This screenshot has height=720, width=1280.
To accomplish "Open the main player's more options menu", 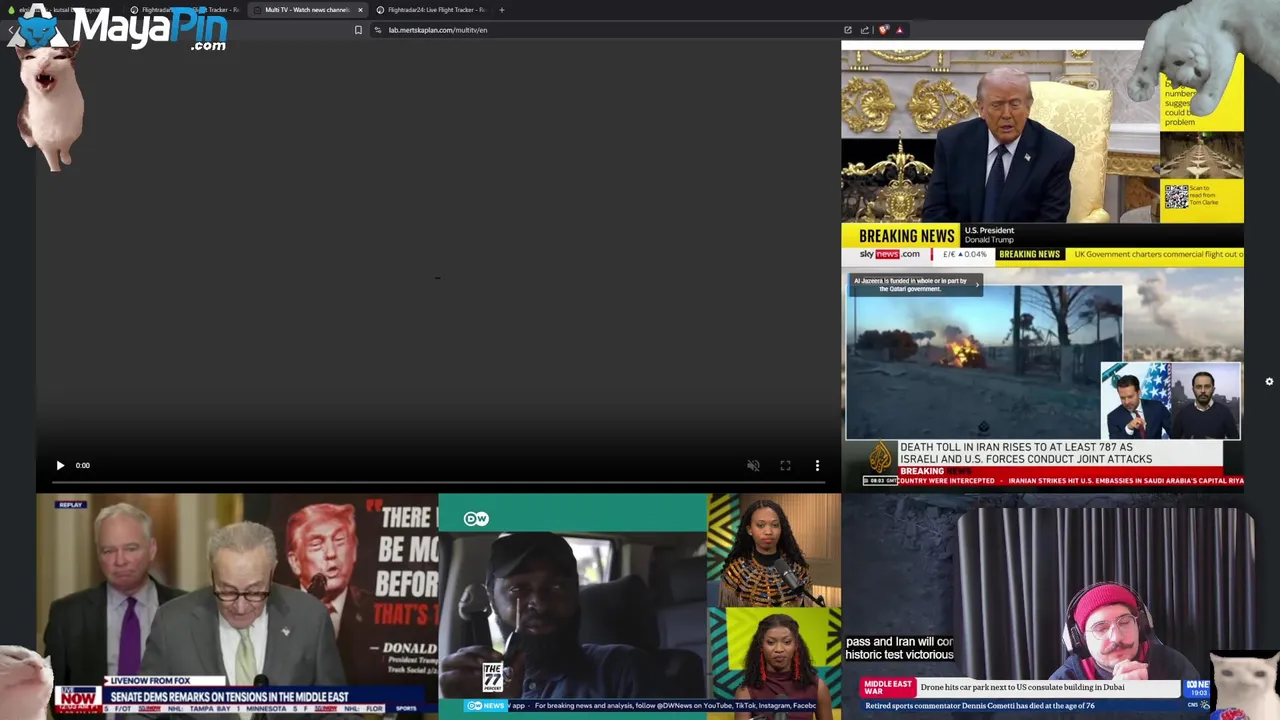I will click(x=817, y=465).
